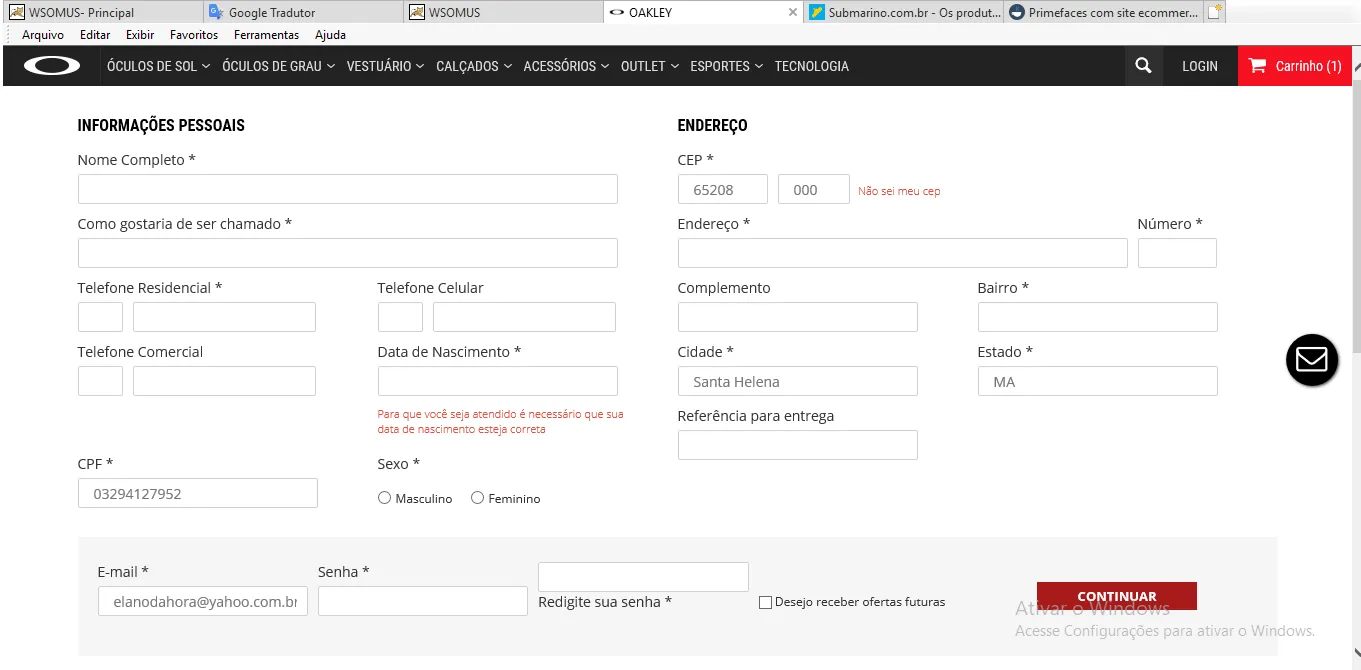1361x670 pixels.
Task: Expand the VESTUÁRIO dropdown menu
Action: (x=385, y=66)
